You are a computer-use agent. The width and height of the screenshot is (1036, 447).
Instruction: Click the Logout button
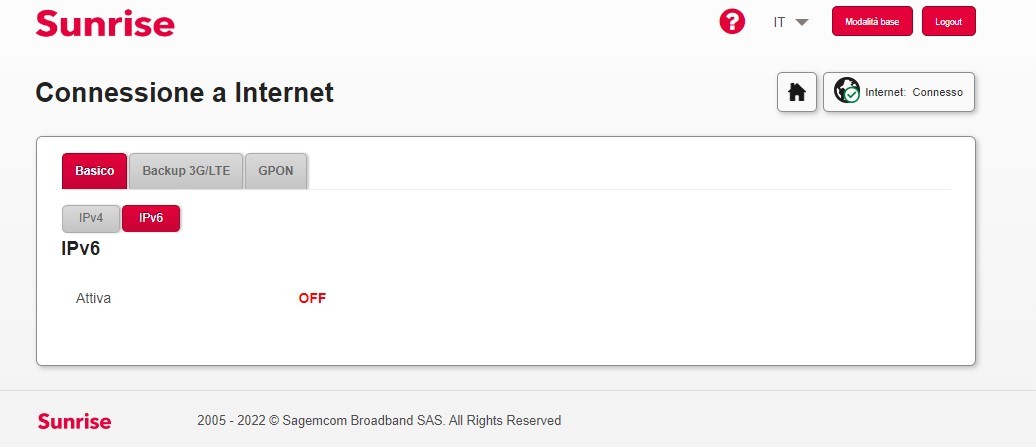[948, 22]
